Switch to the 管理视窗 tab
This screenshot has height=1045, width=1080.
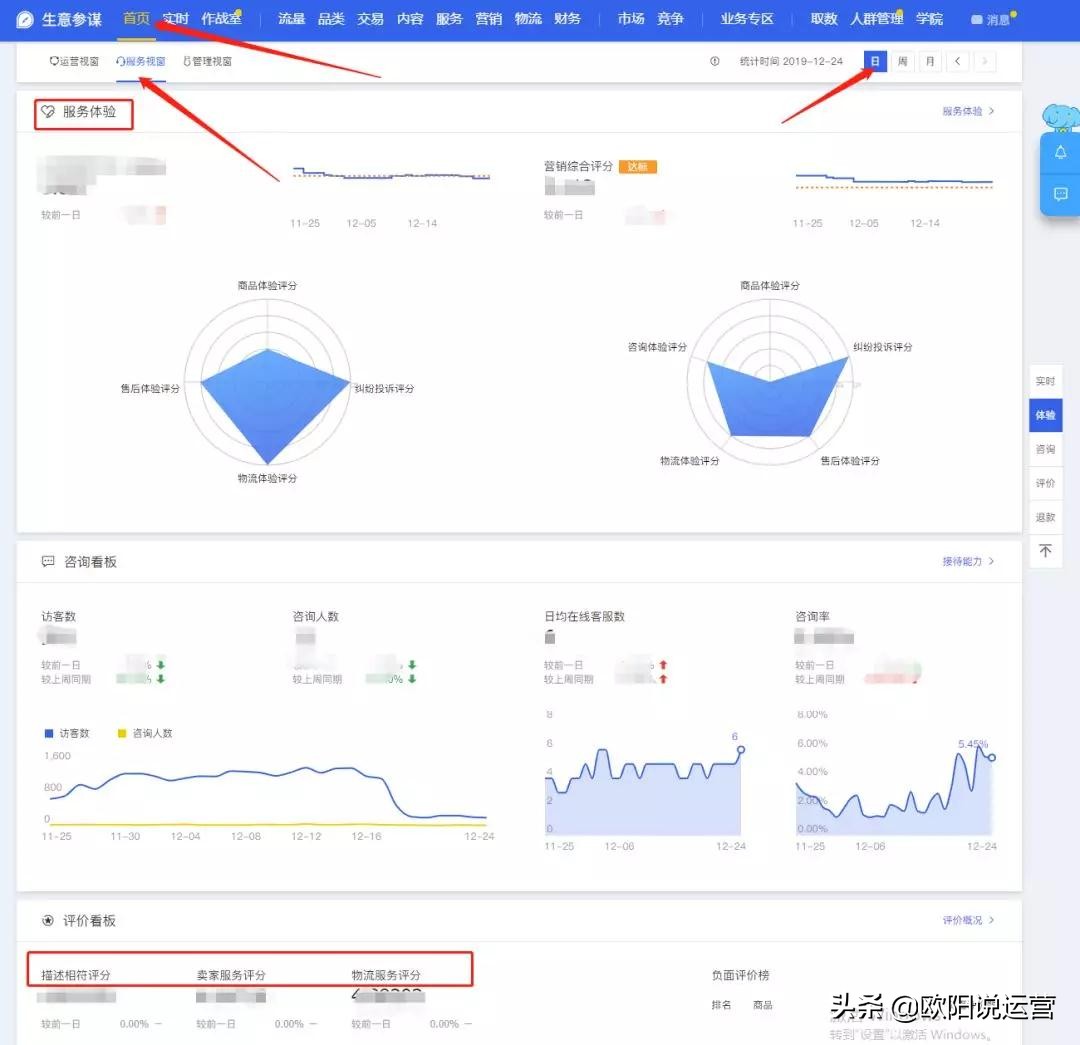click(x=207, y=61)
